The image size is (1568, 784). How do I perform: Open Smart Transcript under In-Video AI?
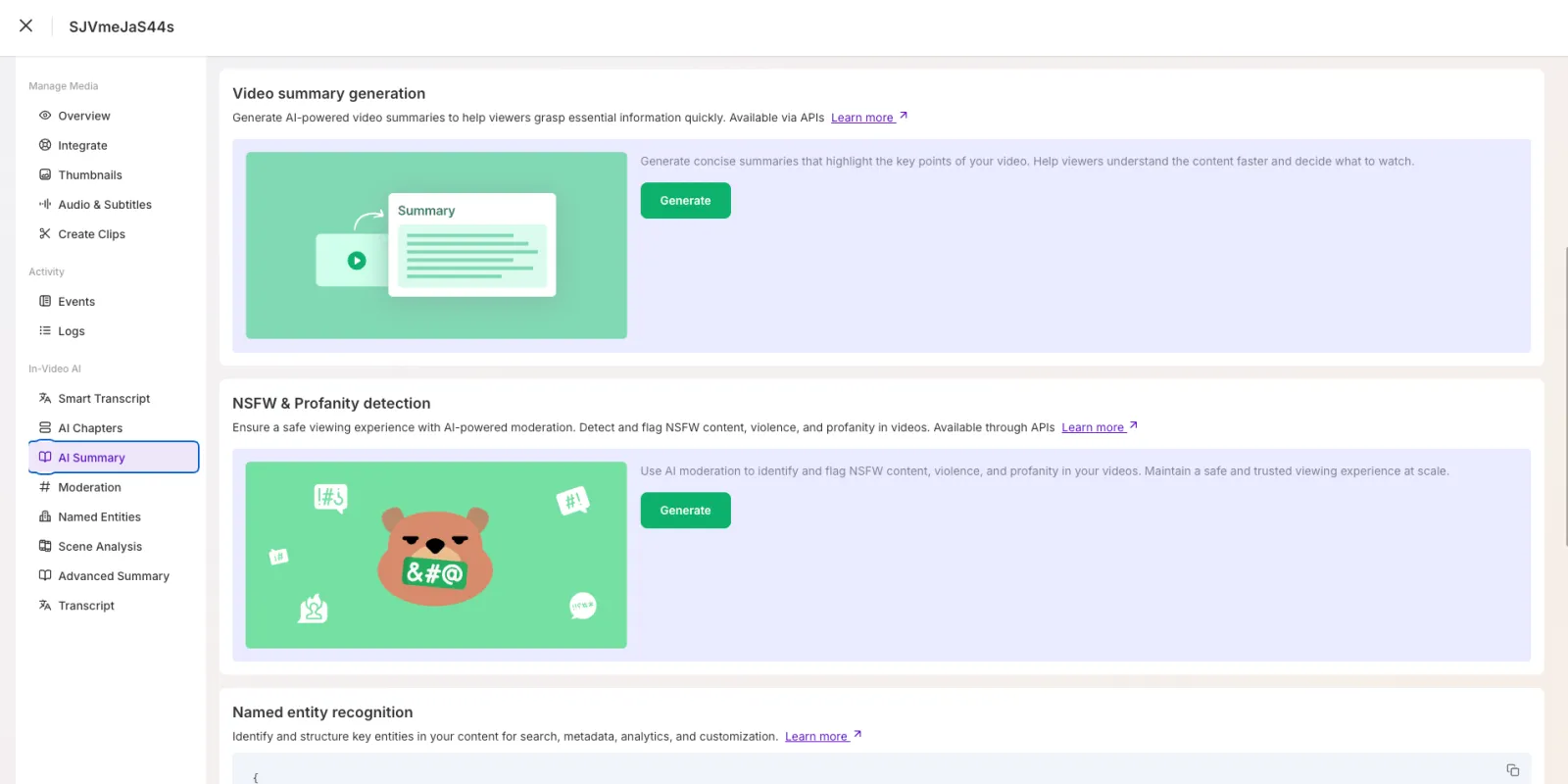pyautogui.click(x=114, y=398)
